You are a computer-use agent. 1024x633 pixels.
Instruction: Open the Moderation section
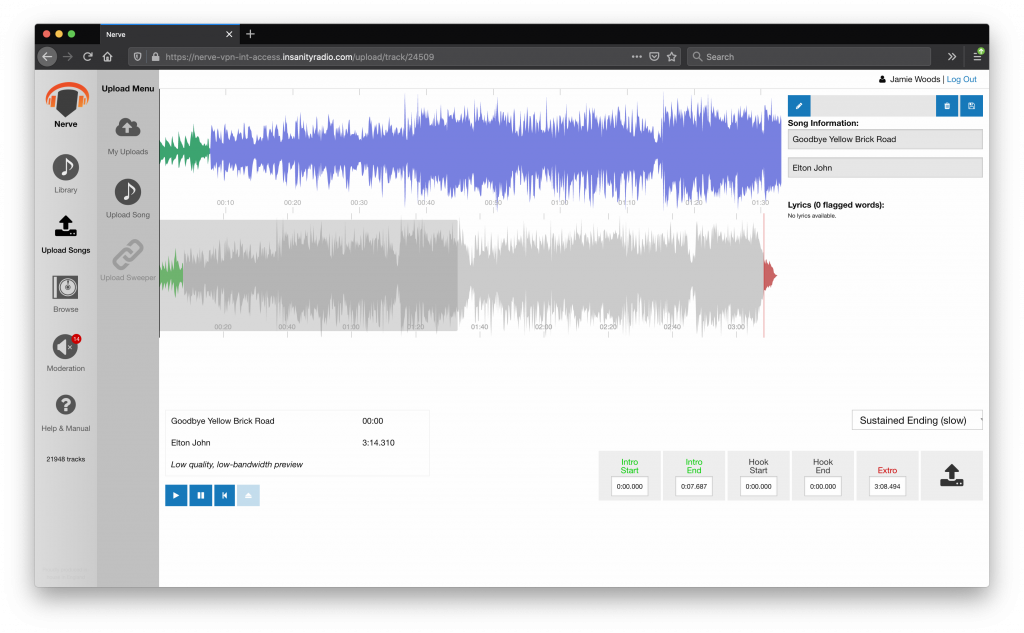(x=65, y=353)
